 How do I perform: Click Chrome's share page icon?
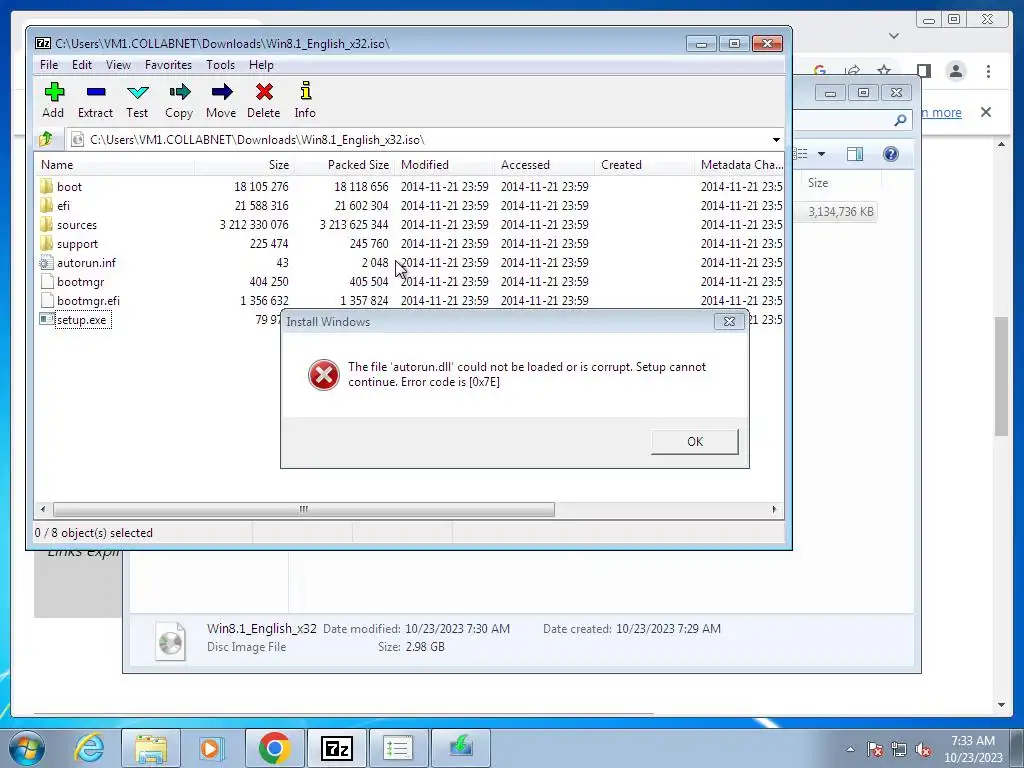point(852,71)
